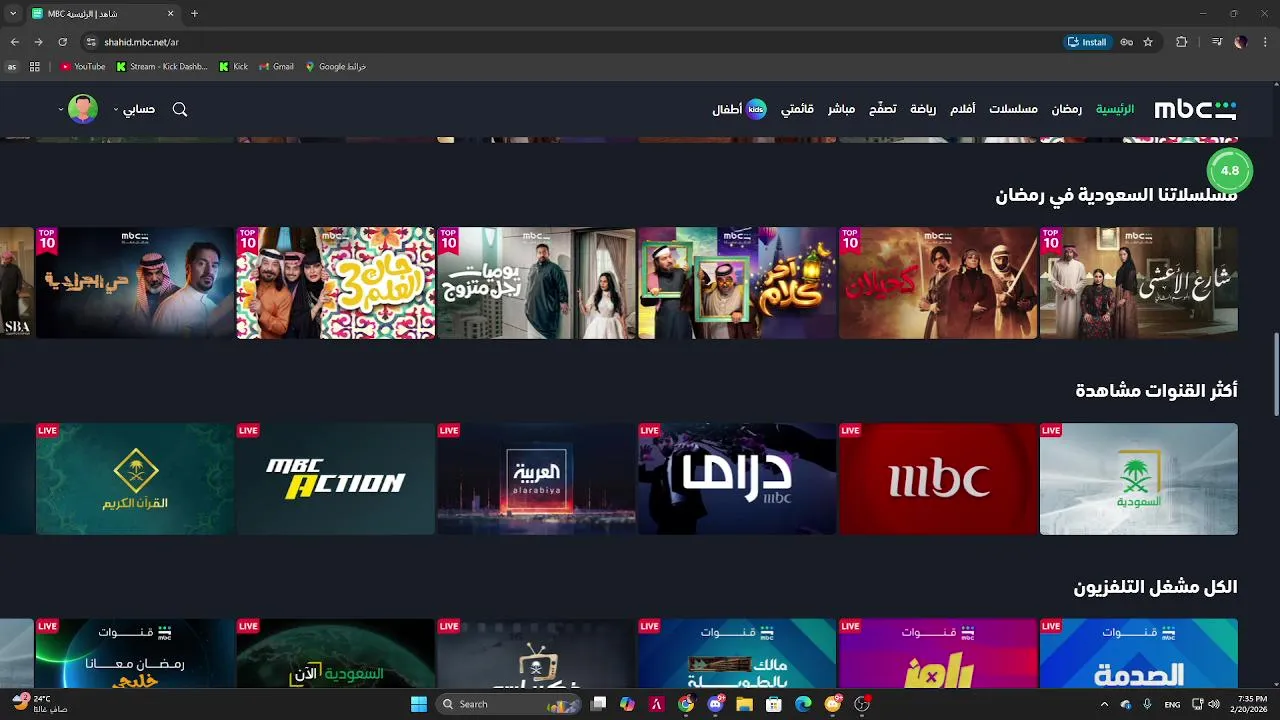
Task: Open the آخر كلام series thumbnail
Action: point(737,283)
